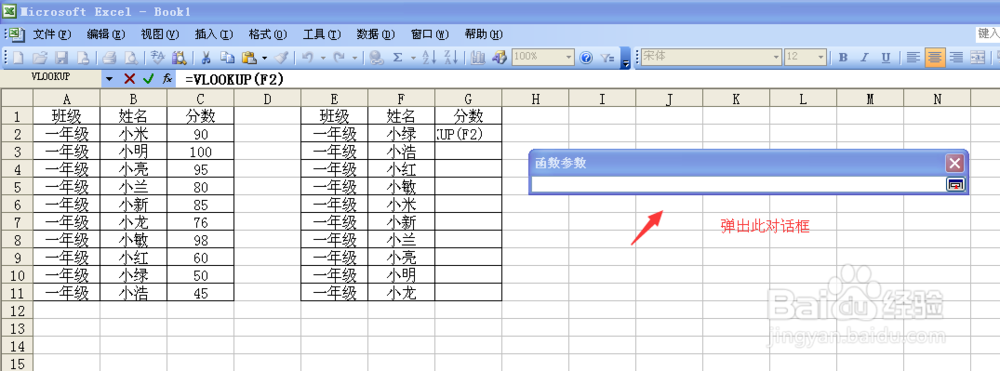Screen dimensions: 1000x371
Task: Open the 插入(I) menu
Action: coord(214,34)
